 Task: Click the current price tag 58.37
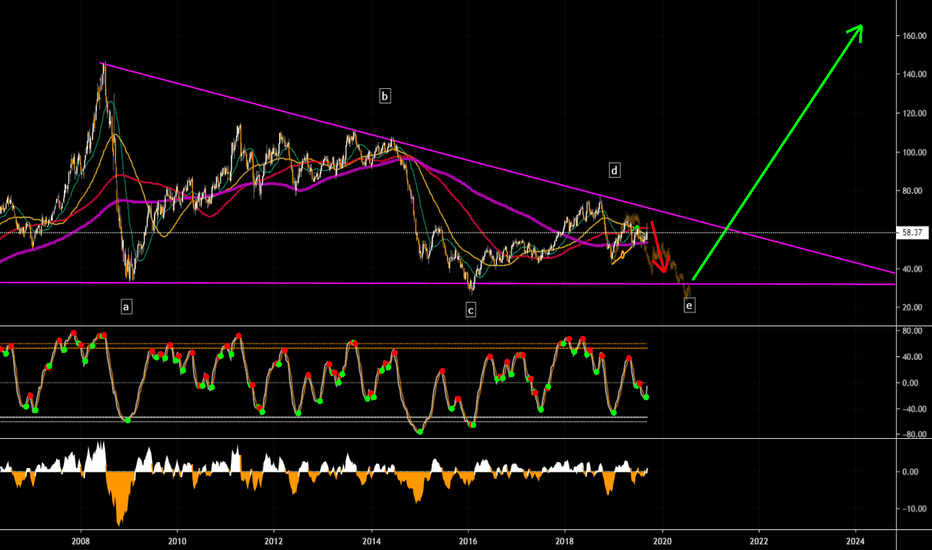(912, 232)
